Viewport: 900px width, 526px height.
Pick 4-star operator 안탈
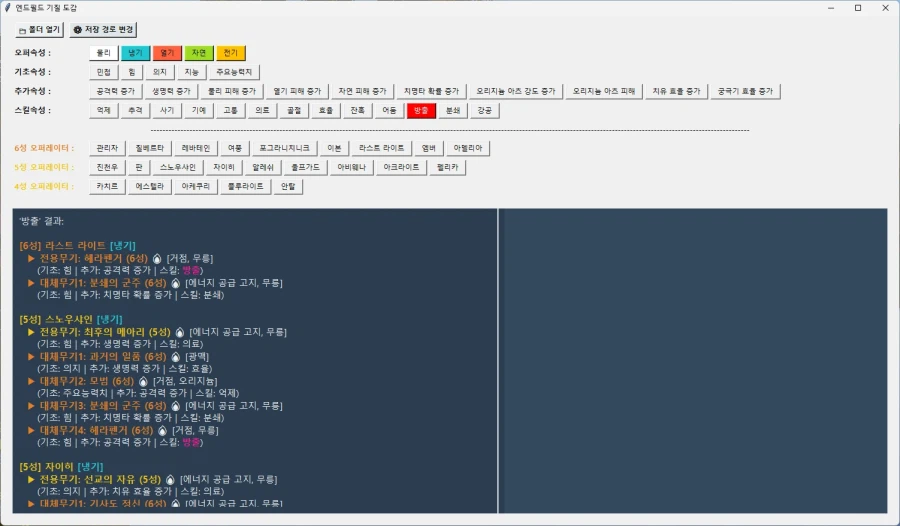pos(288,186)
